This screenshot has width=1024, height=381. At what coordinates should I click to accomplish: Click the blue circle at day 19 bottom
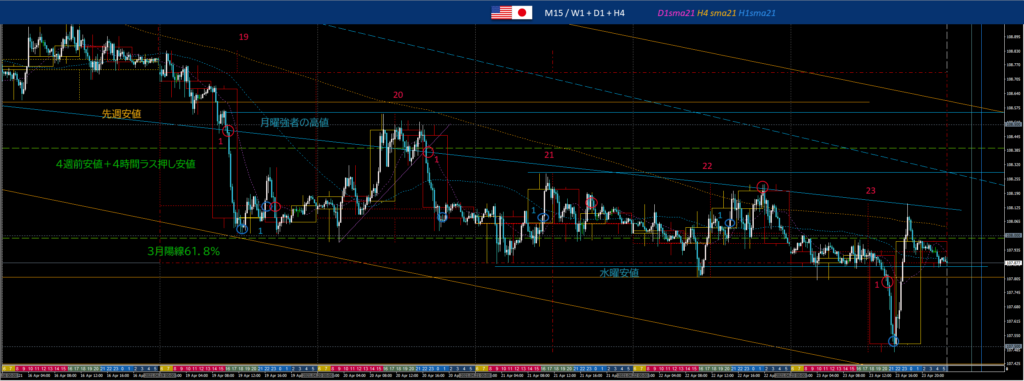click(242, 229)
